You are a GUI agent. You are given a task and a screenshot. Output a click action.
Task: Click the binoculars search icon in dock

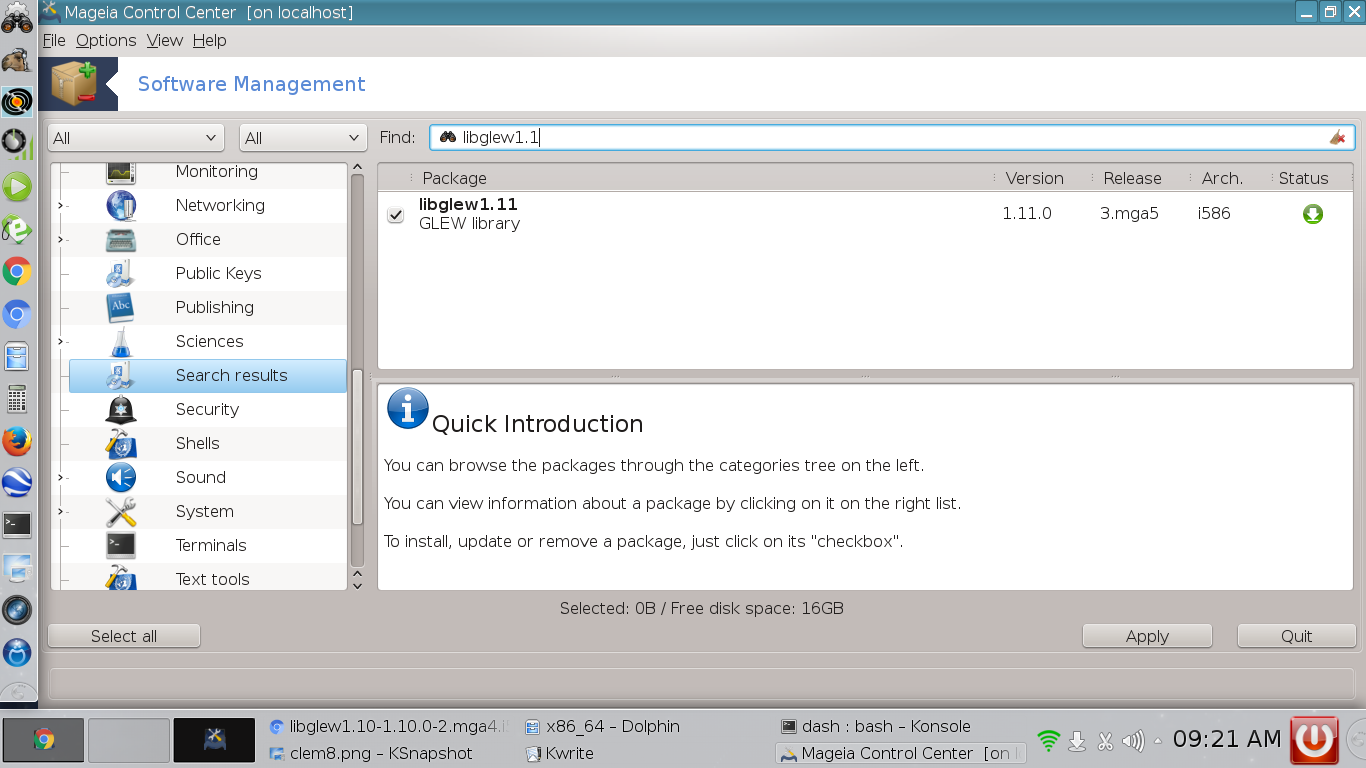pos(17,17)
